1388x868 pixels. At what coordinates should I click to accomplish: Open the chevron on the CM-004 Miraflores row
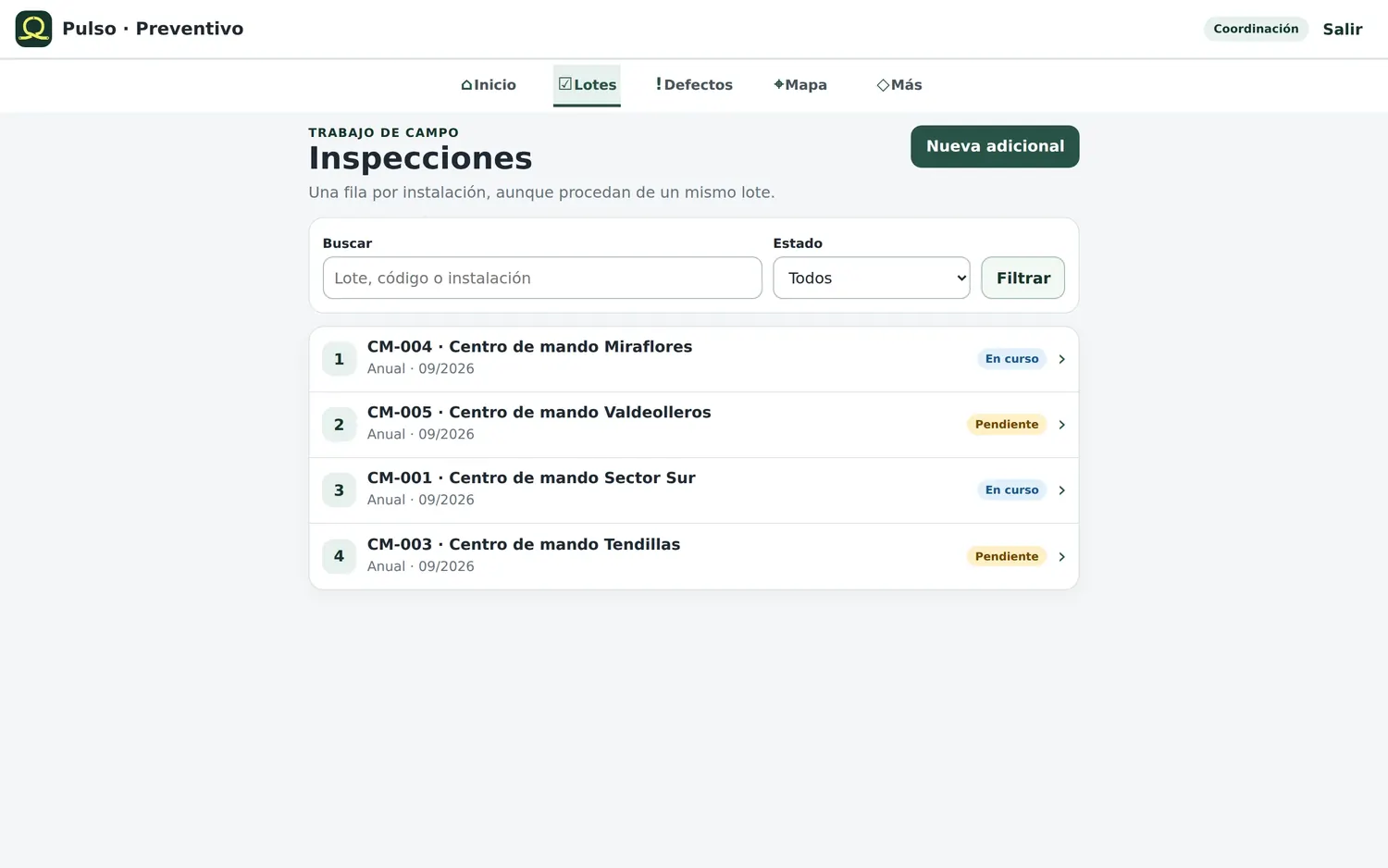(1061, 359)
